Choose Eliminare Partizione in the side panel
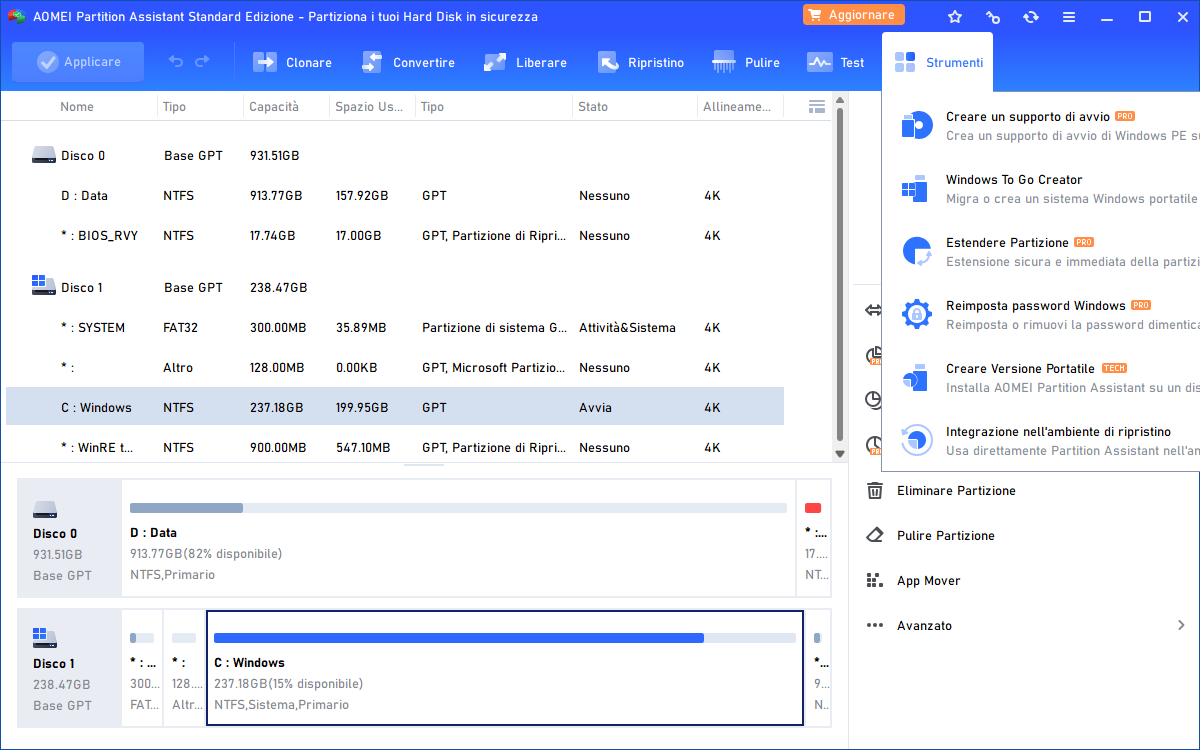This screenshot has height=750, width=1200. coord(941,491)
